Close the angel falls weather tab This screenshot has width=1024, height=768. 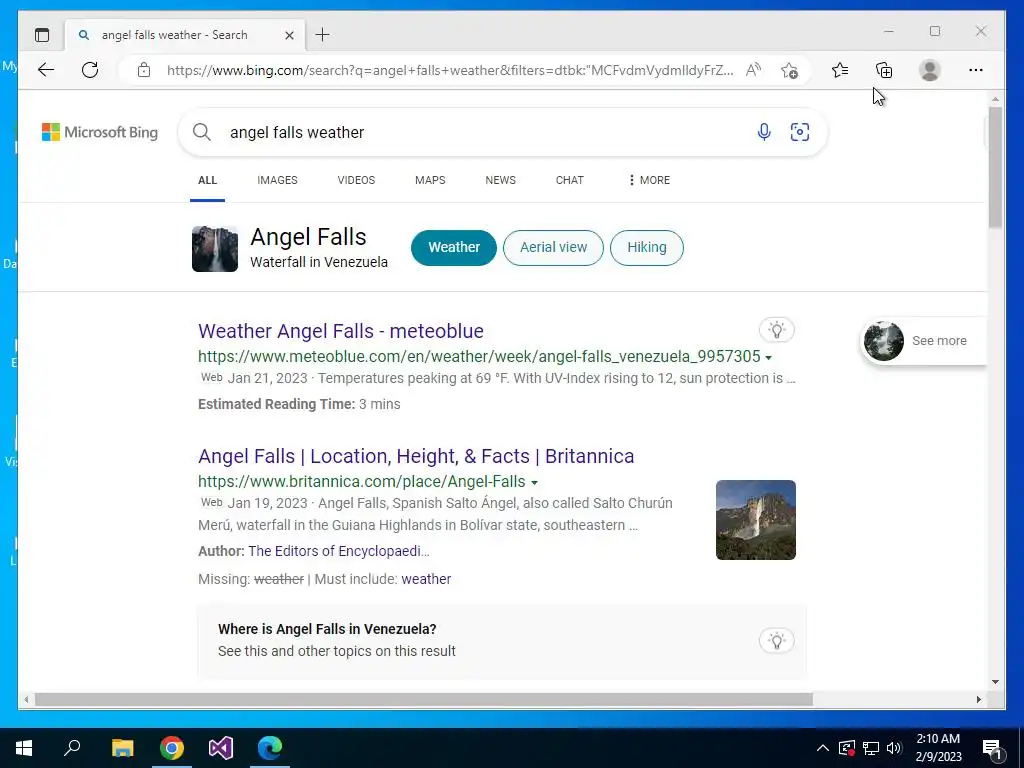click(289, 35)
